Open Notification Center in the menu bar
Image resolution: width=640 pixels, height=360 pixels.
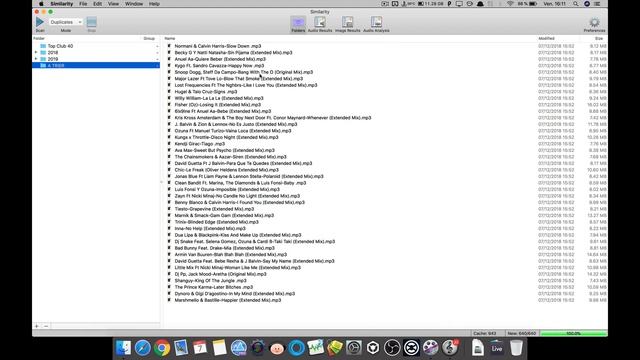[x=597, y=4]
